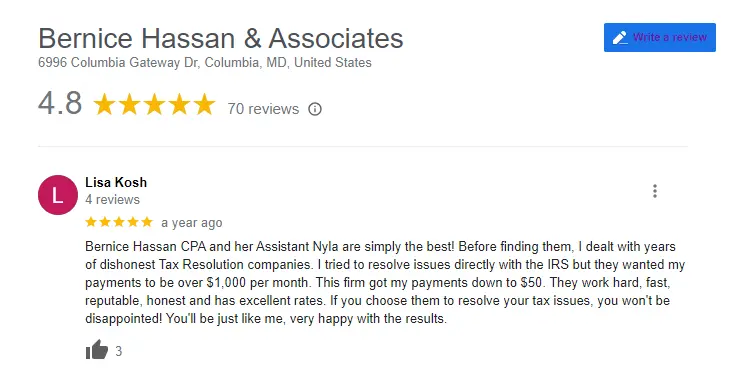Click the five-star rating on Lisa's review

pyautogui.click(x=119, y=222)
